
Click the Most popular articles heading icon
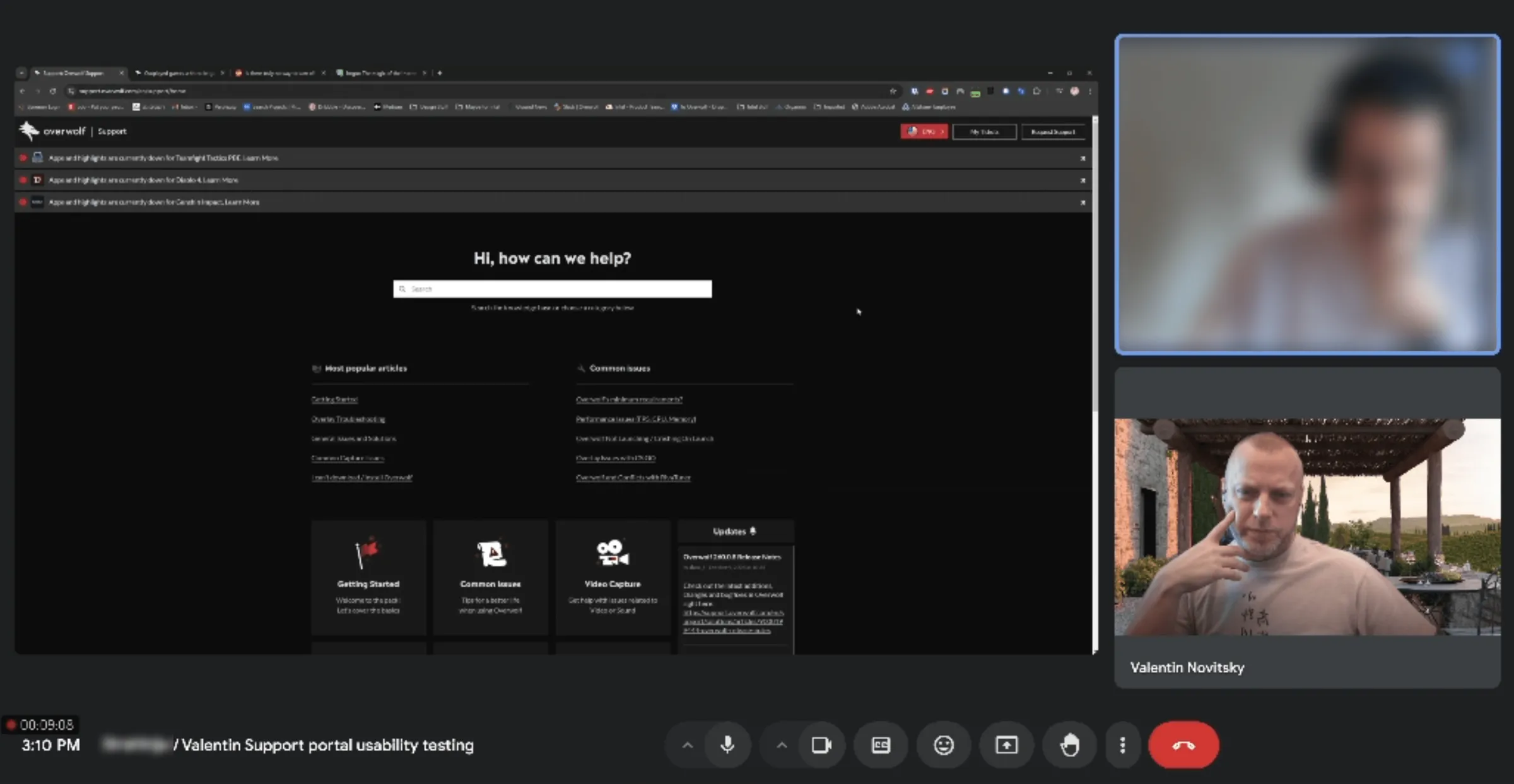pyautogui.click(x=316, y=368)
